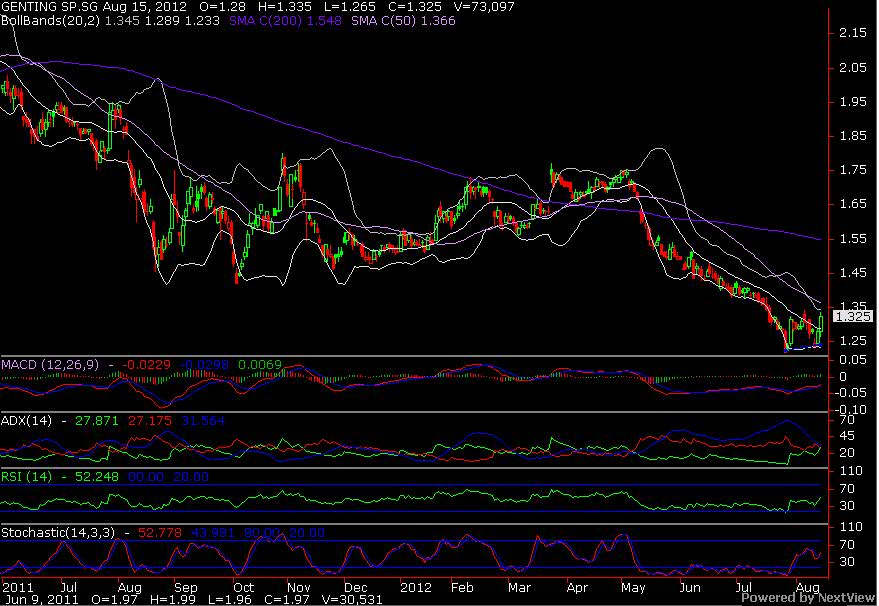This screenshot has height=606, width=879.
Task: Click the '2011' year marker on time axis
Action: (18, 588)
